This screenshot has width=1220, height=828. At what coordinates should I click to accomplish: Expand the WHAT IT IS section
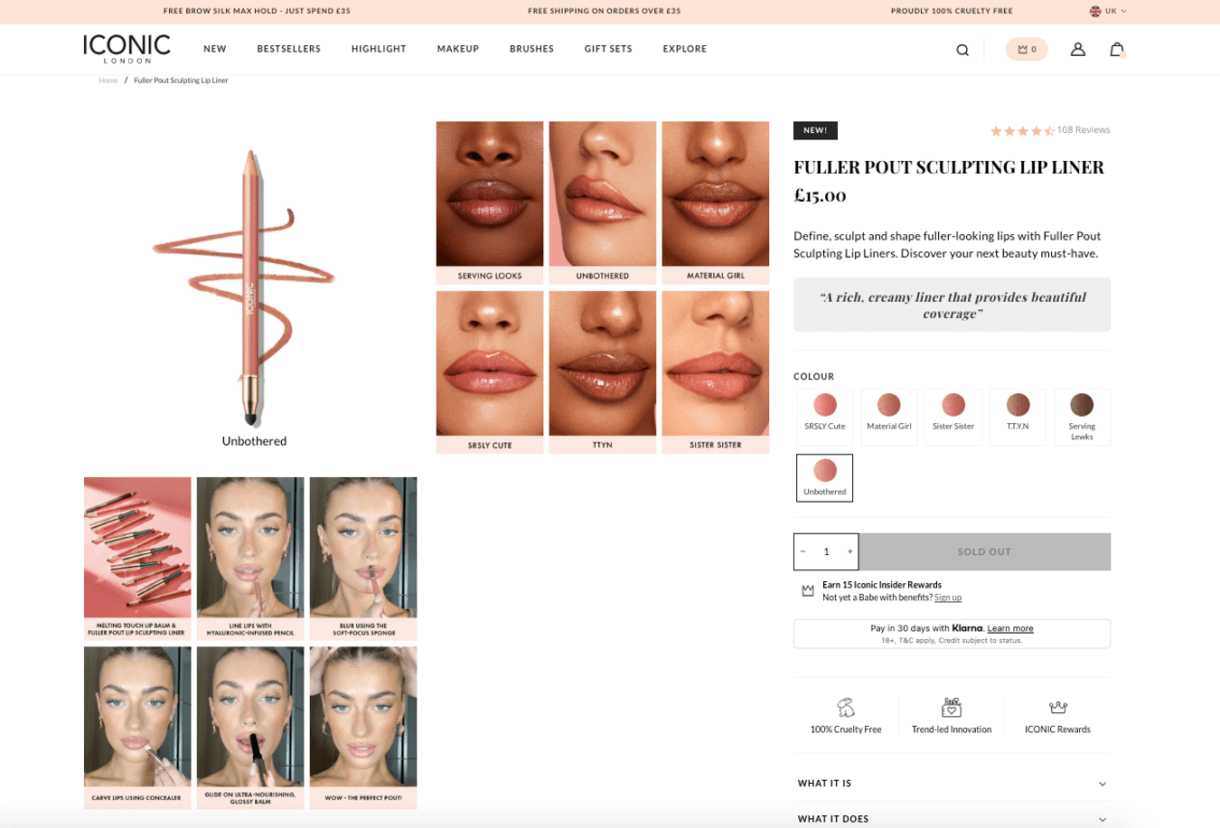[x=952, y=783]
